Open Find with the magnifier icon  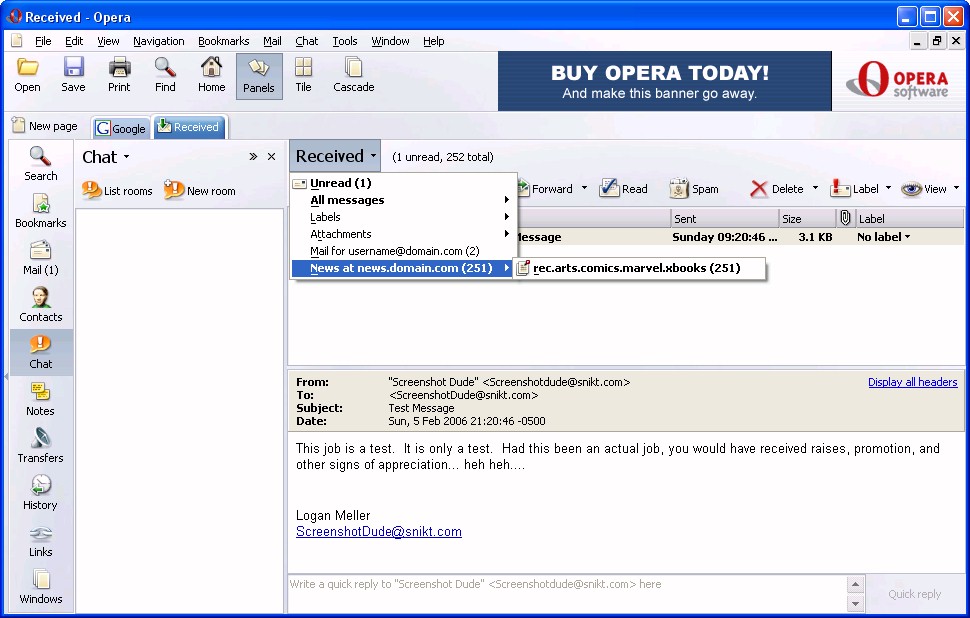coord(165,67)
